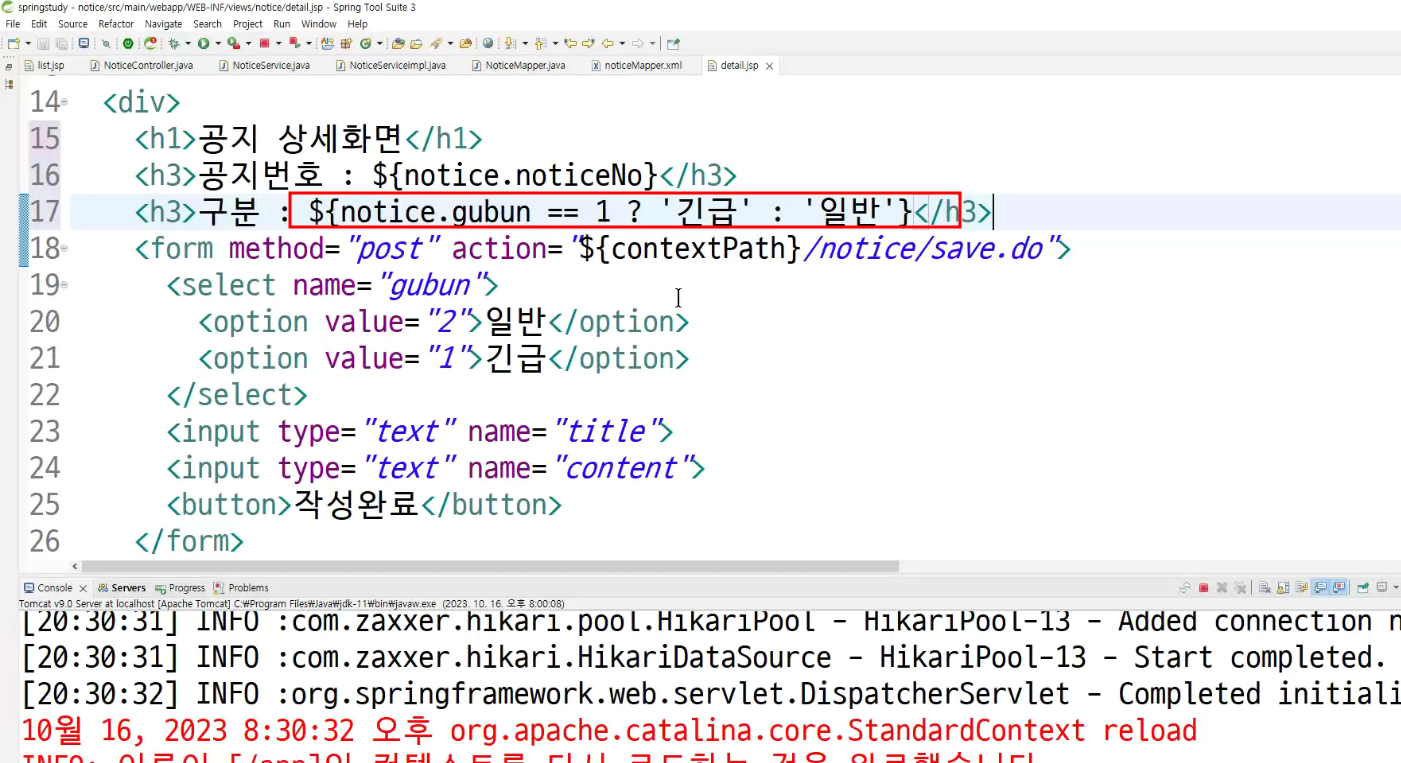Expand the dropdown beside the red Stop icon
Screen dimensions: 1401x763
[x=278, y=43]
